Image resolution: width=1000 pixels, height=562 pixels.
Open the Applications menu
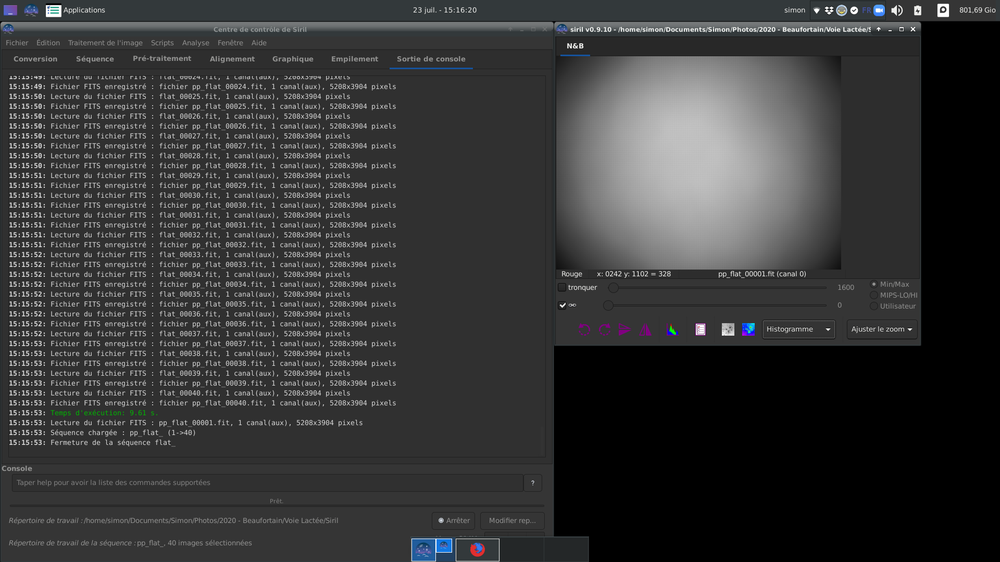tap(76, 10)
